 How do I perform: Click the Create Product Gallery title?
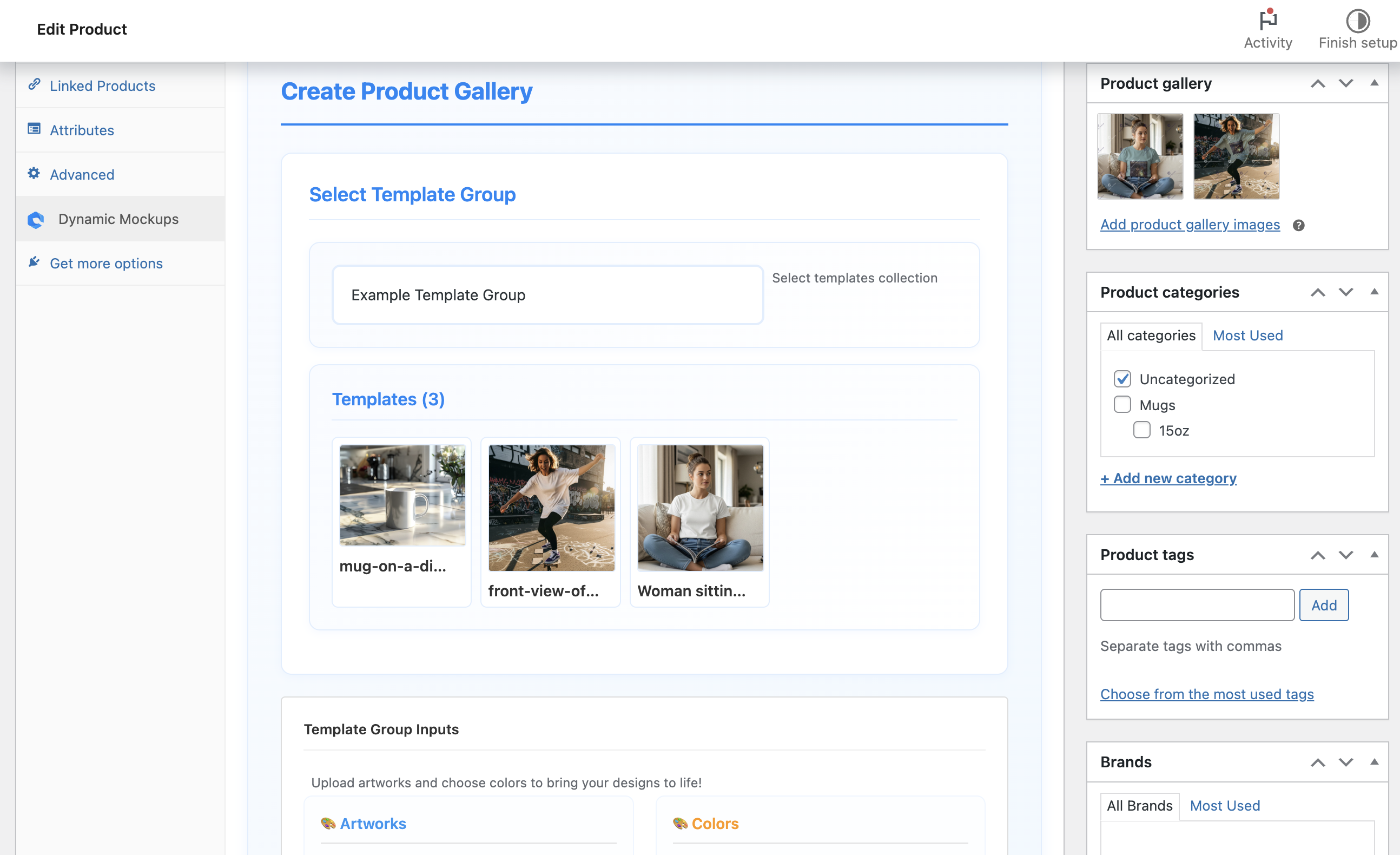click(x=406, y=91)
